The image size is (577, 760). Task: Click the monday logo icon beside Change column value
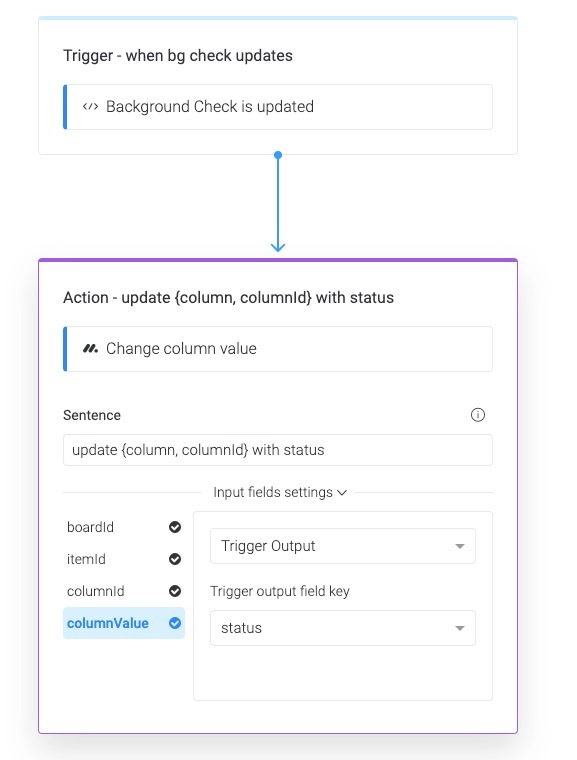[x=90, y=348]
